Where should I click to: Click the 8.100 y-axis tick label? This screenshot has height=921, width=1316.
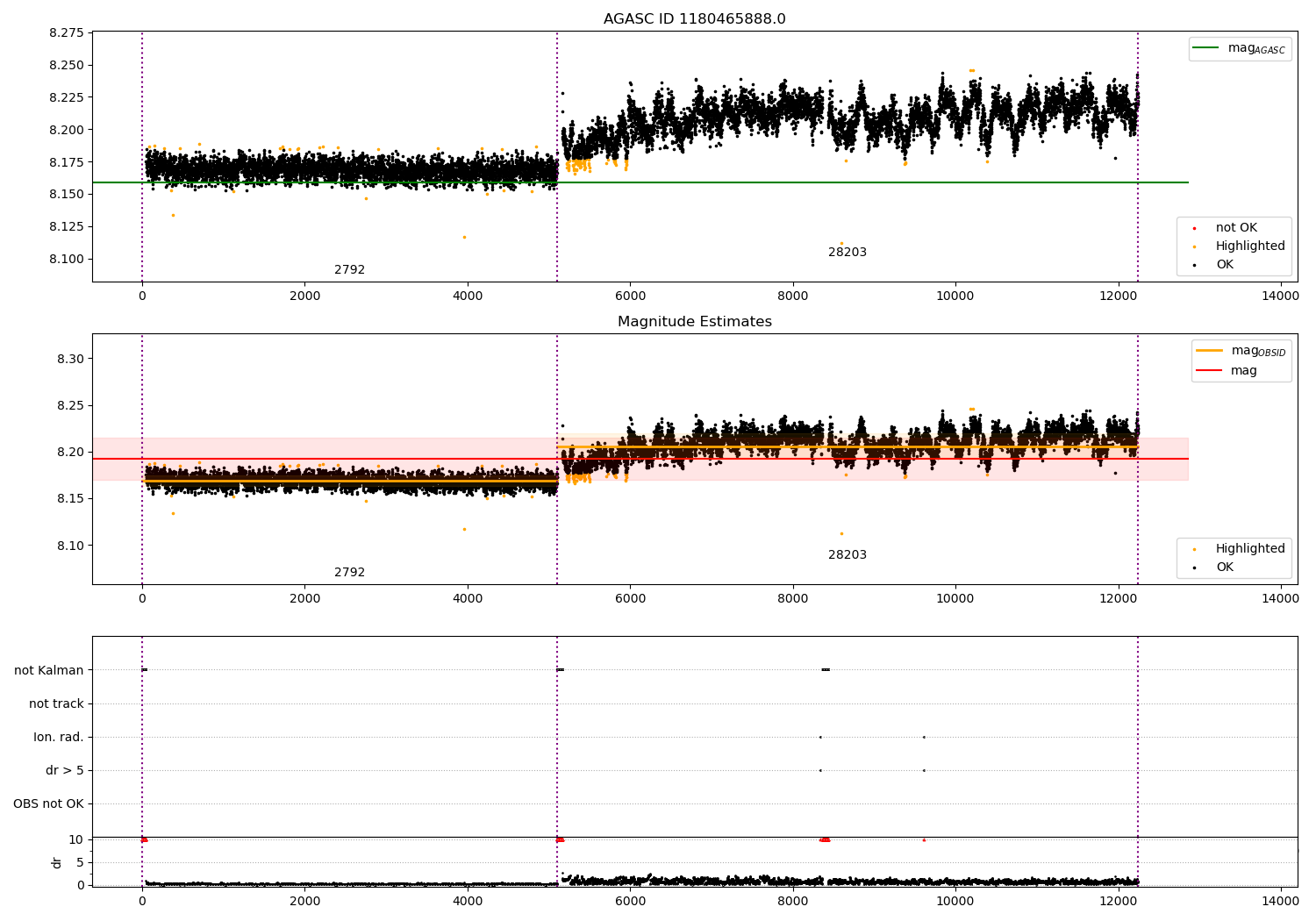tap(67, 259)
